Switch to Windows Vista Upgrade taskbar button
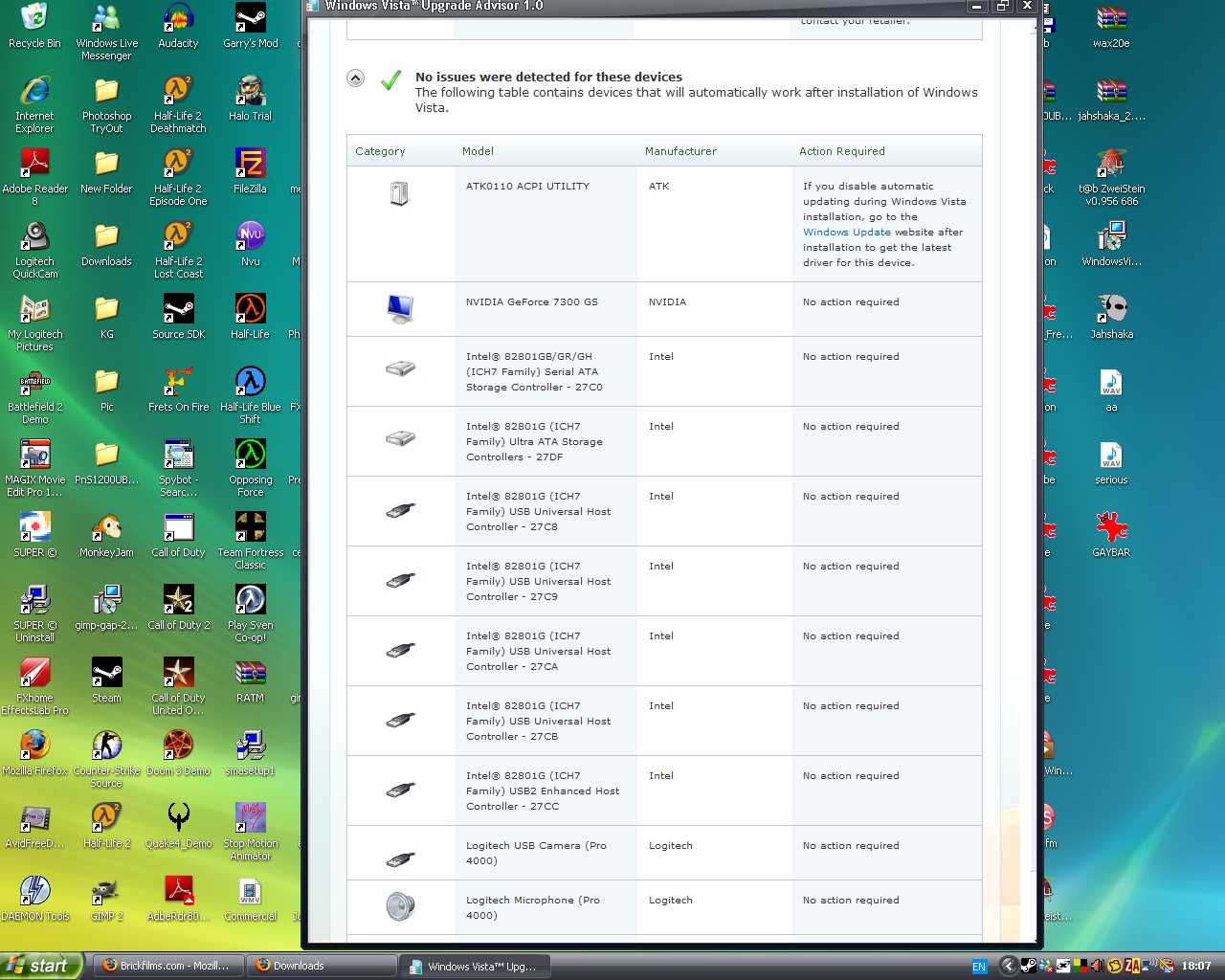This screenshot has width=1225, height=980. [476, 966]
